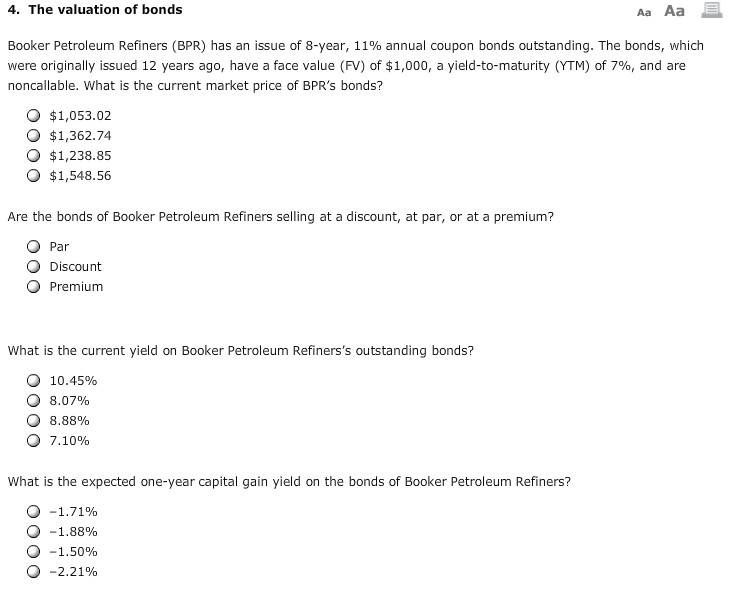Select the 7.10% radio button
This screenshot has height=600, width=731.
click(33, 441)
